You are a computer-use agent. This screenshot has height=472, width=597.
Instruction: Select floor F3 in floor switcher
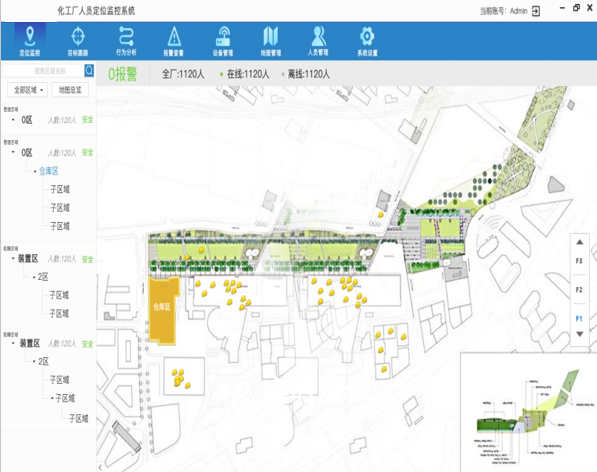(579, 261)
